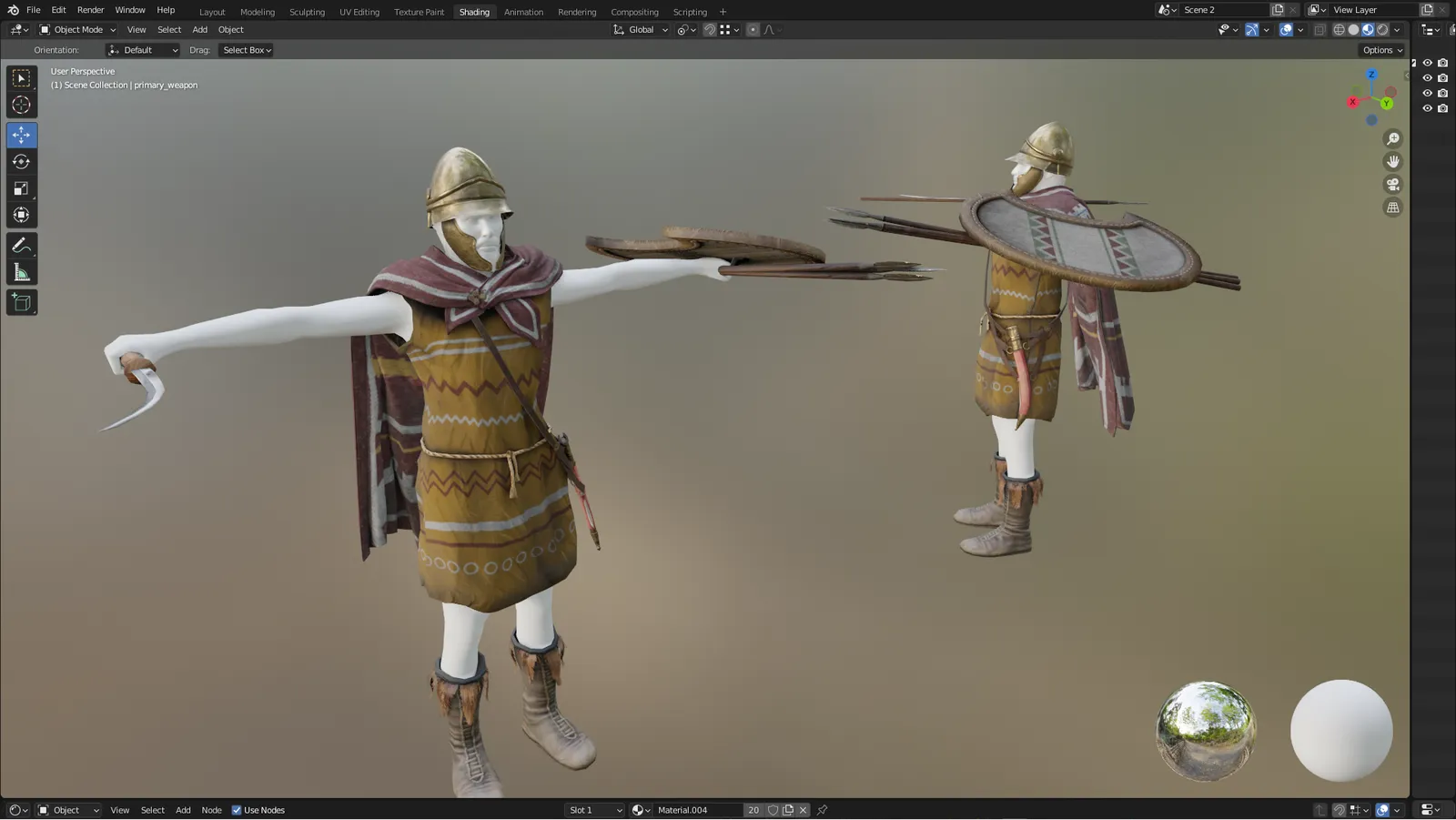Switch to material preview shading
The image size is (1456, 820).
tap(1368, 30)
